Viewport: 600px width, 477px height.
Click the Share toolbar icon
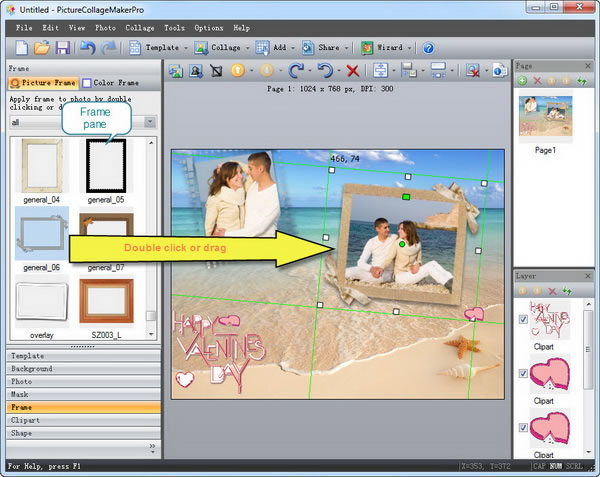pos(308,48)
